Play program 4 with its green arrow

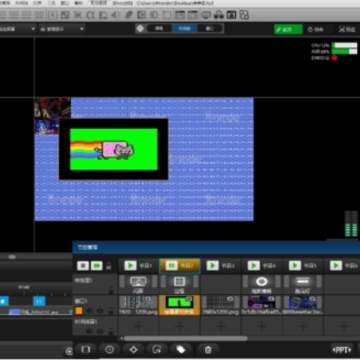coord(254,266)
